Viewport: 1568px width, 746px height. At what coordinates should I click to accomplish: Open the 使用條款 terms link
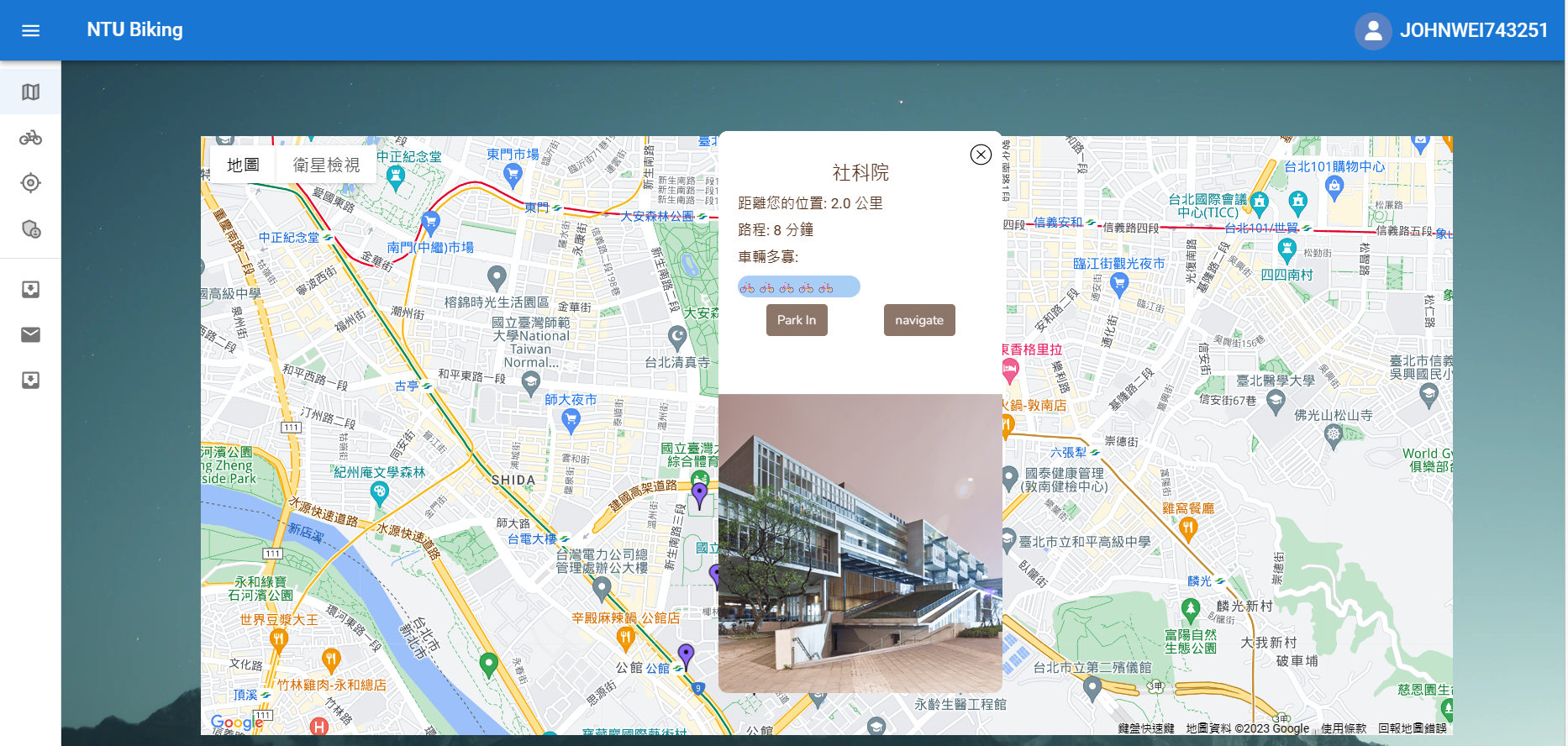pyautogui.click(x=1343, y=728)
